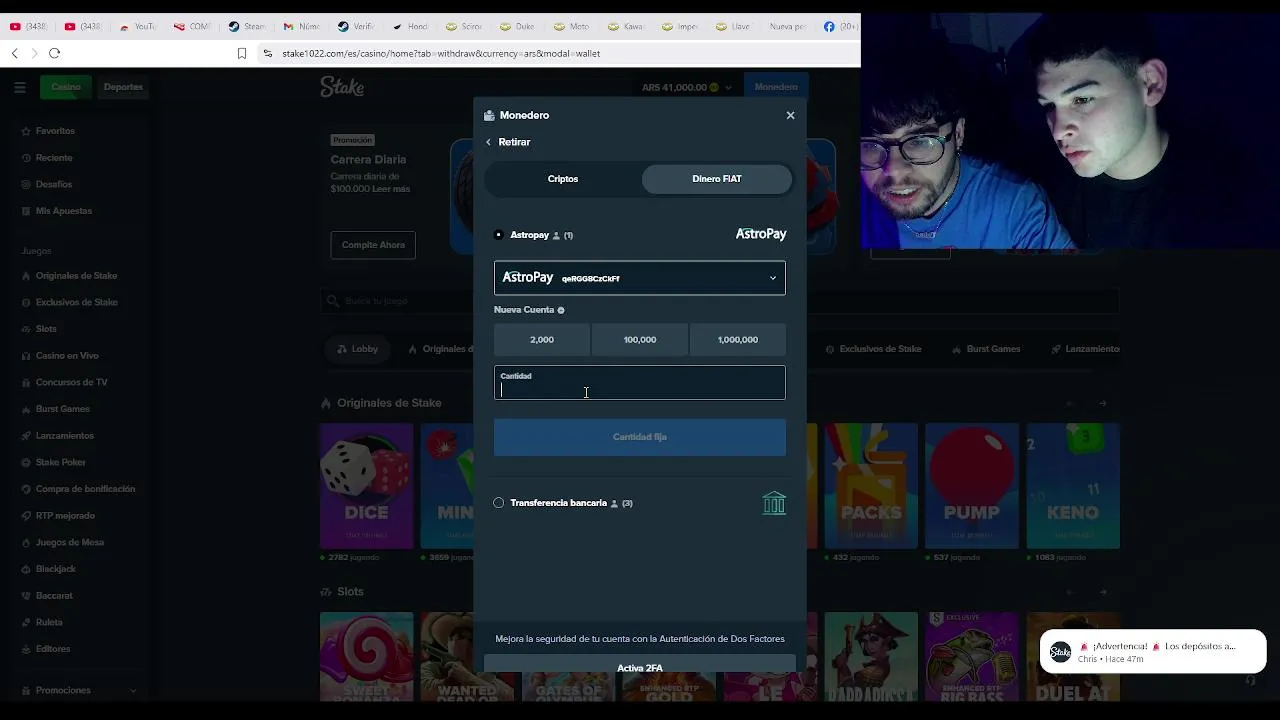Select the Astropay radio option

click(x=499, y=235)
